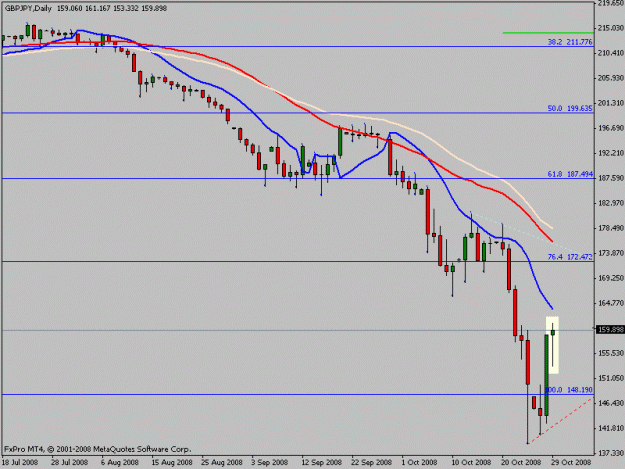Click the 173.870 price axis label
This screenshot has height=469, width=625.
pos(611,253)
